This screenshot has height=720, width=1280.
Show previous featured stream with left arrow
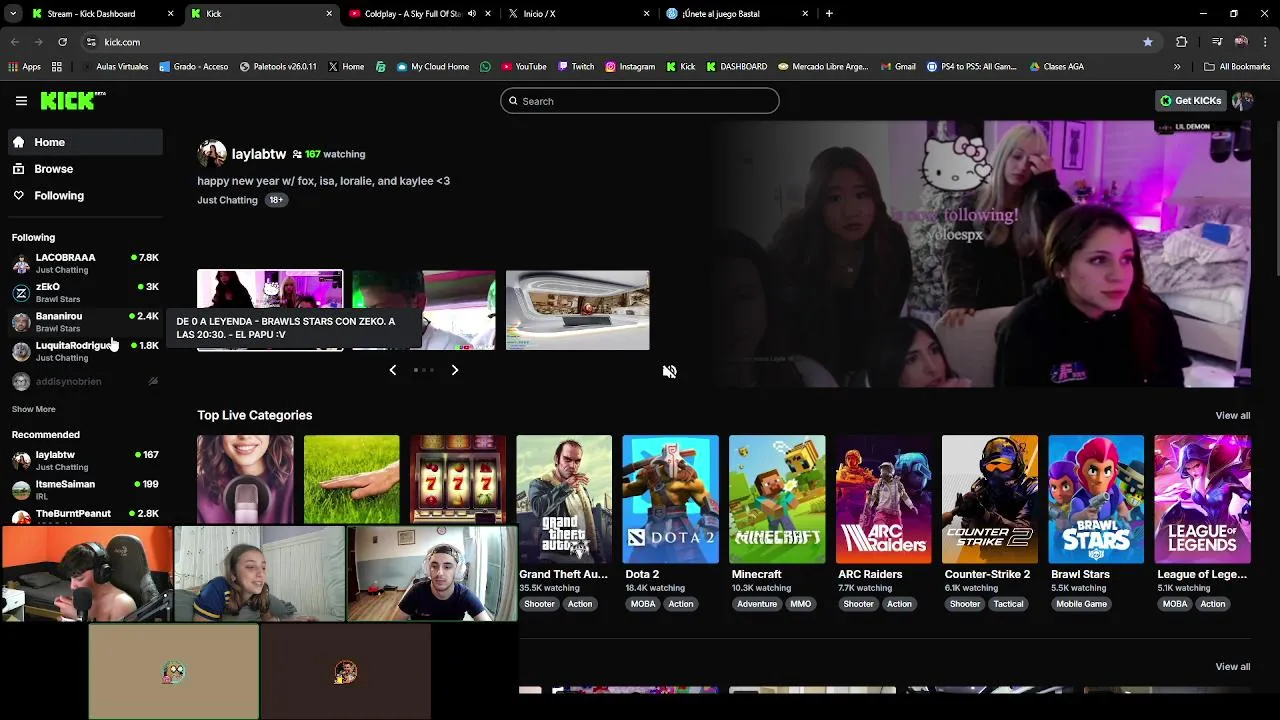(392, 370)
